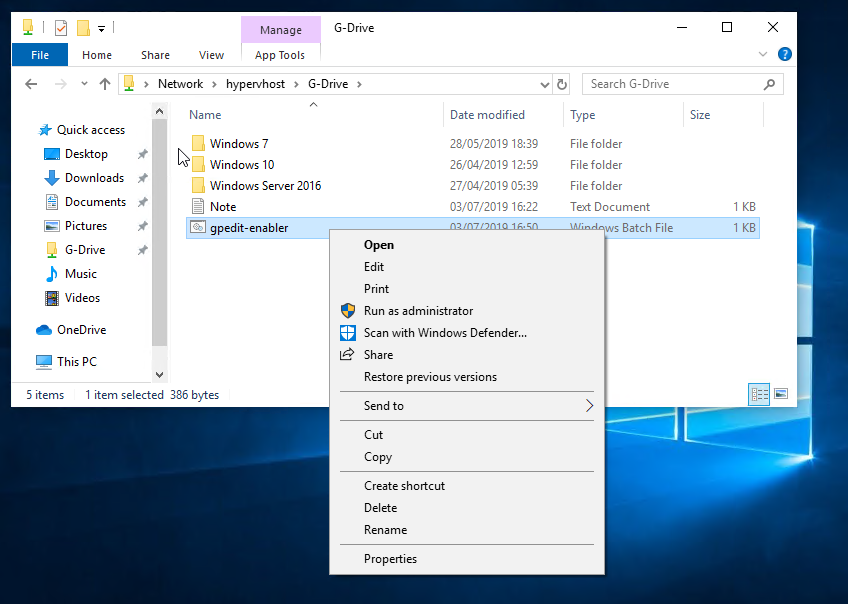Click the Help question mark icon
Image resolution: width=848 pixels, height=604 pixels.
tap(784, 54)
